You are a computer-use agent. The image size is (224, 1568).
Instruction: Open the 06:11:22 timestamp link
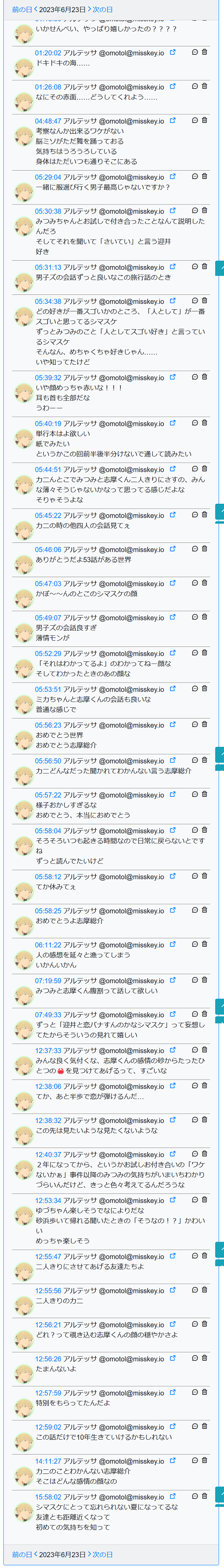click(48, 944)
